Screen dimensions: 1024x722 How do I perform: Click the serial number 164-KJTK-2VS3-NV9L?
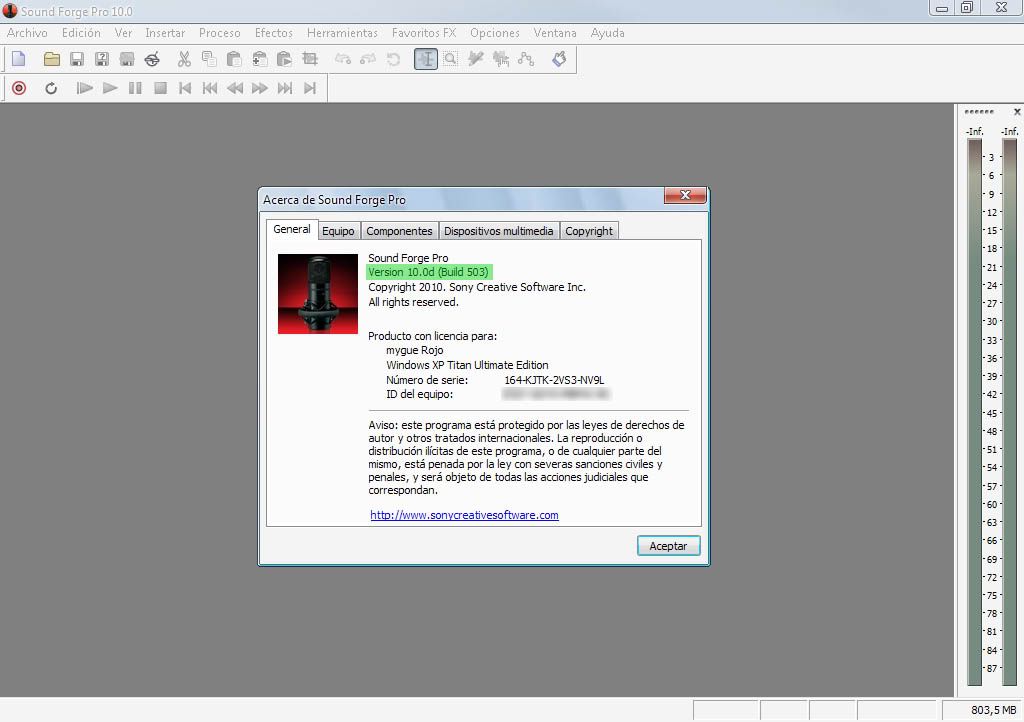(x=554, y=380)
